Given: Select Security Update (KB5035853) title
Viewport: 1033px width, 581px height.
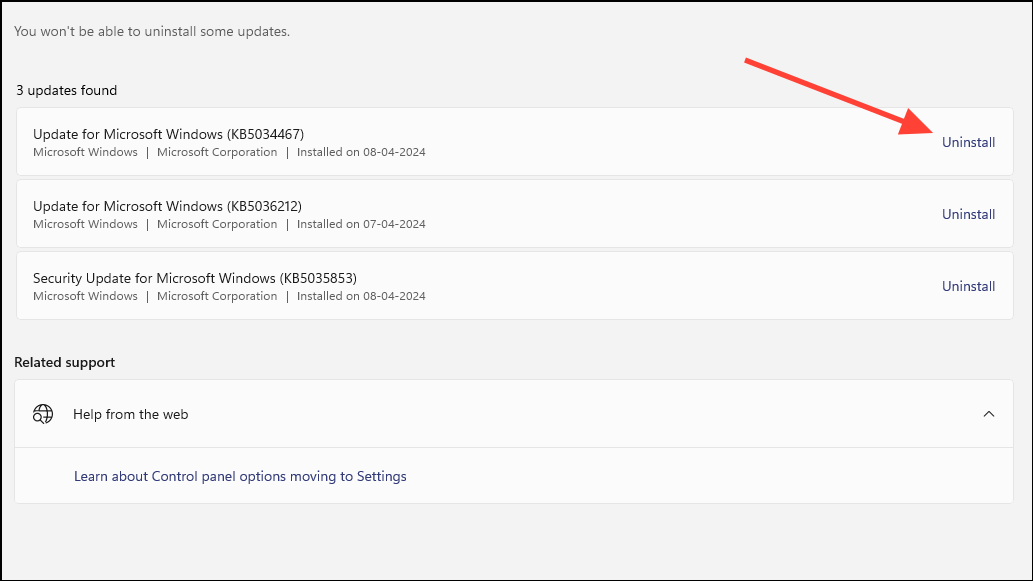Looking at the screenshot, I should point(195,278).
